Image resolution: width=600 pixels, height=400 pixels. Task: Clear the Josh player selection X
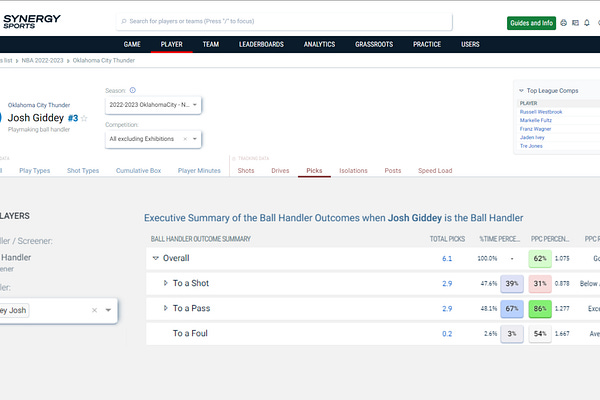point(95,310)
